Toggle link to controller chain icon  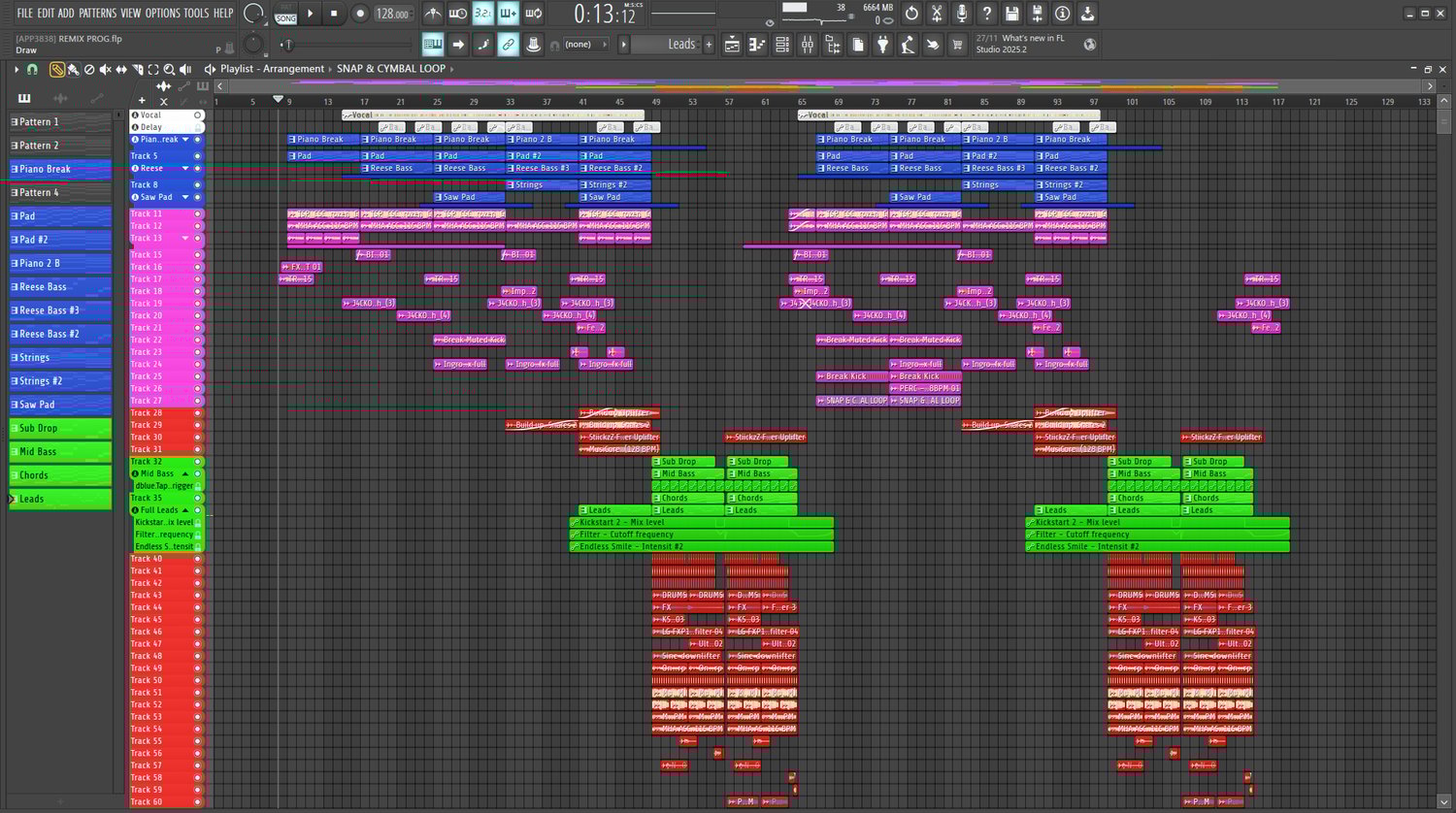point(508,44)
